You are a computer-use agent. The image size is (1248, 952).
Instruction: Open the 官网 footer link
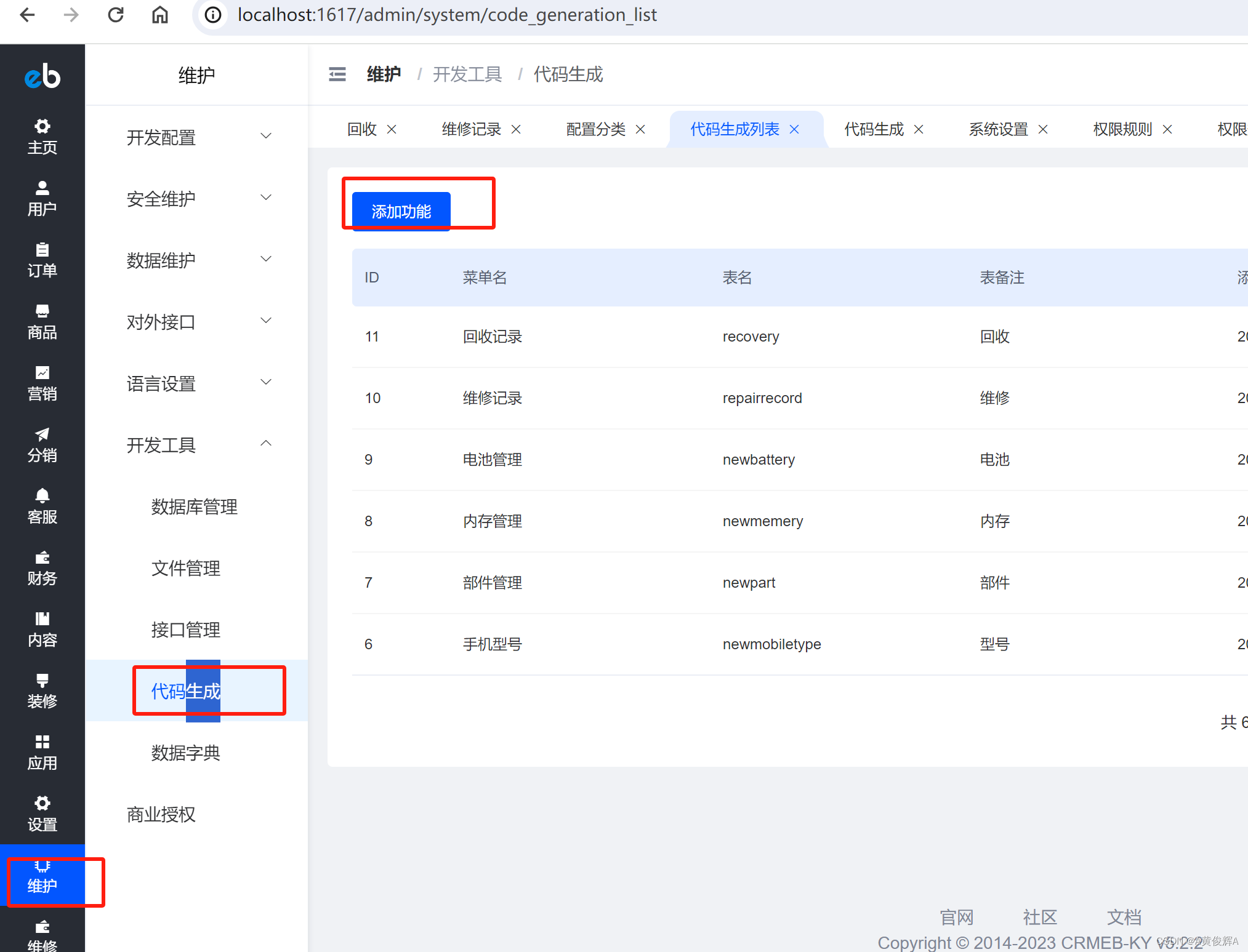click(x=957, y=917)
